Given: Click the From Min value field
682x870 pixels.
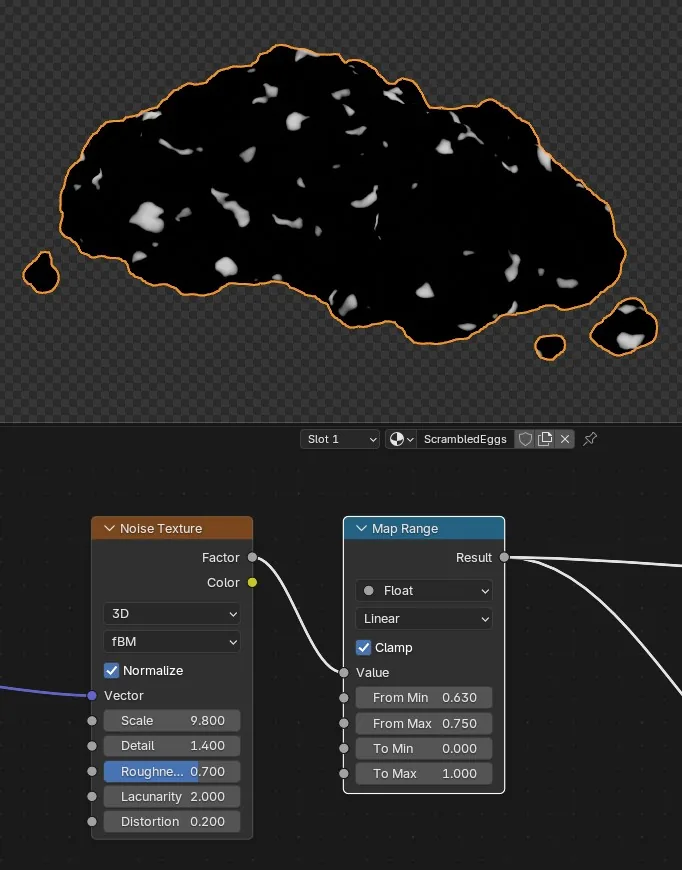Looking at the screenshot, I should (x=424, y=697).
